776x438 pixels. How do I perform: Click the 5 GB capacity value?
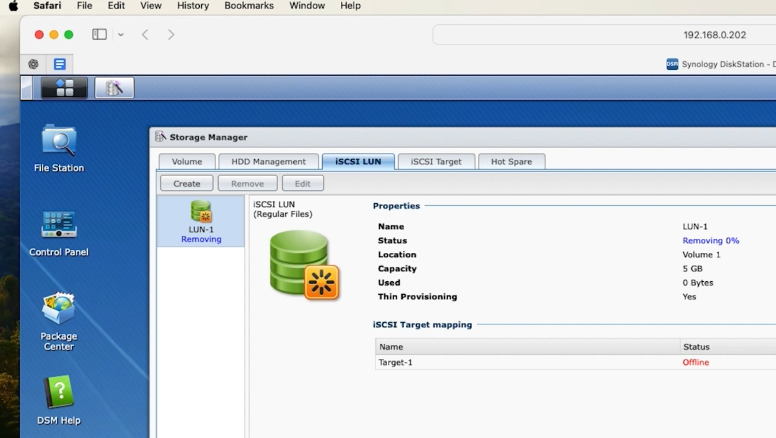[692, 269]
